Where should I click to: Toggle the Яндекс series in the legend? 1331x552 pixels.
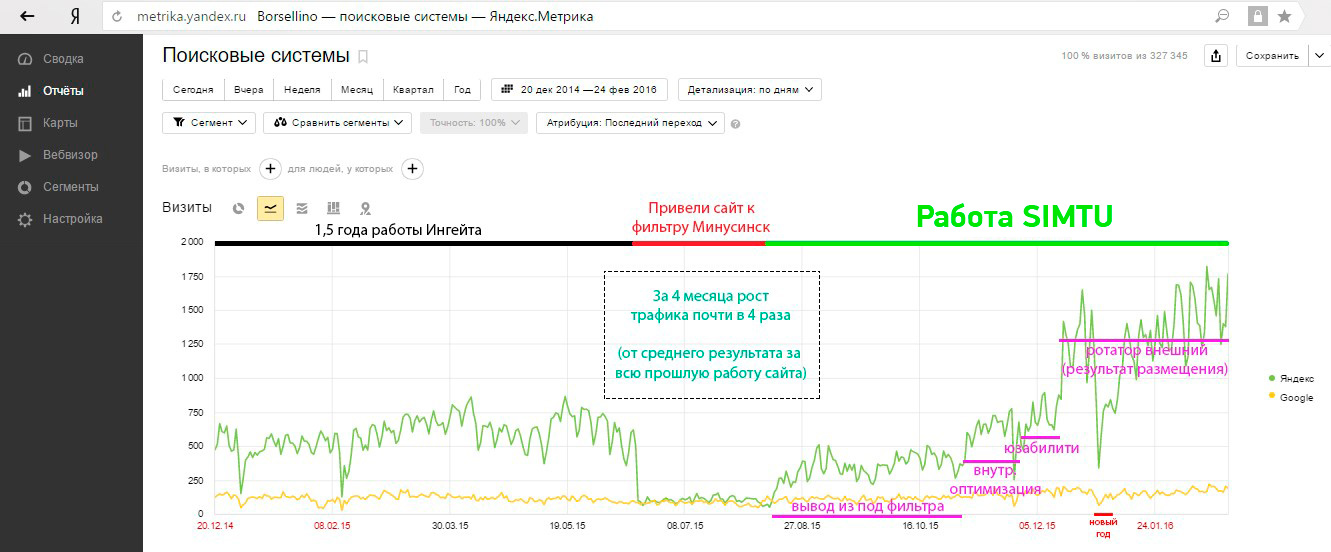(1290, 379)
